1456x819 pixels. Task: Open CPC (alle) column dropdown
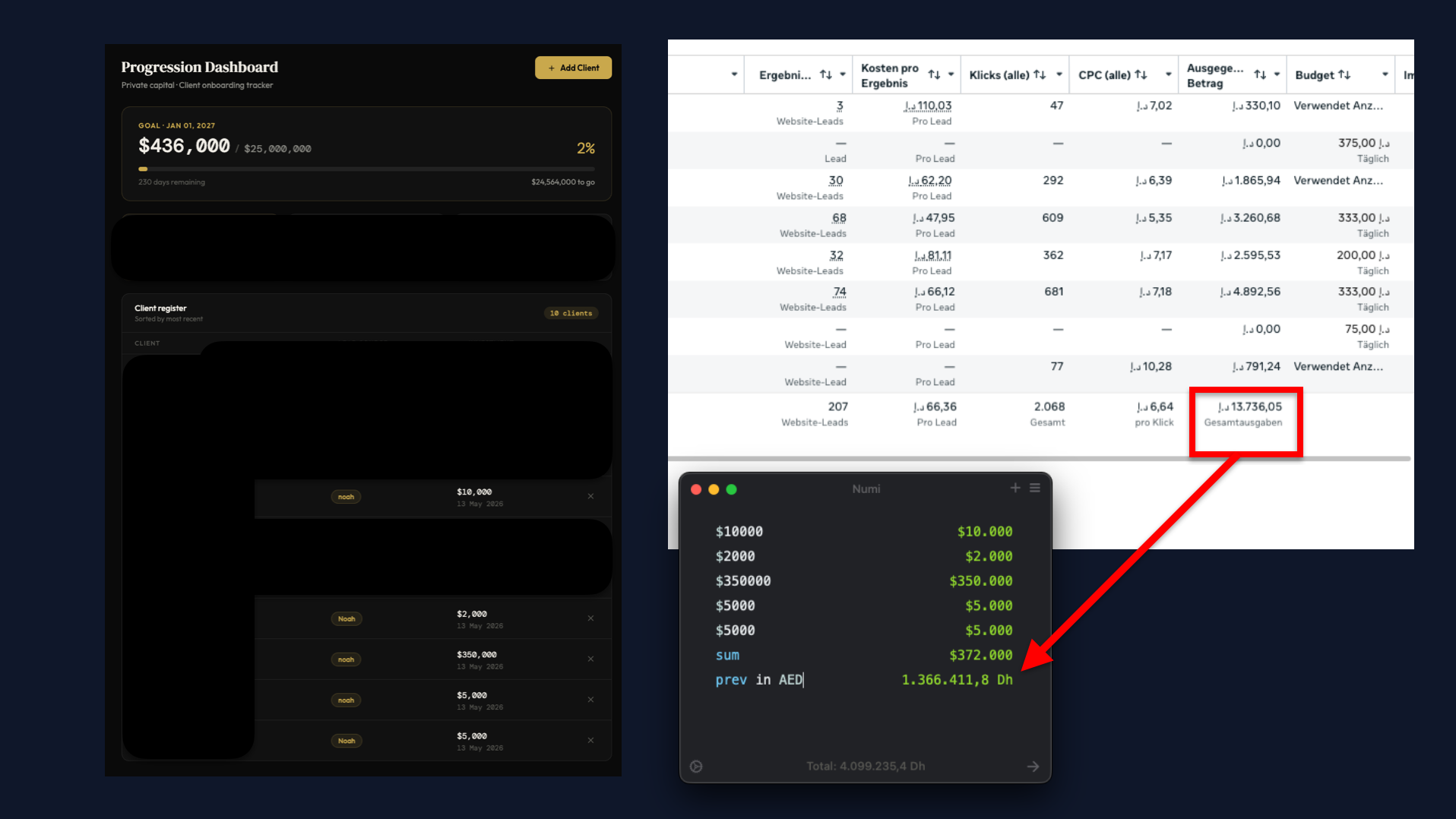[1168, 74]
